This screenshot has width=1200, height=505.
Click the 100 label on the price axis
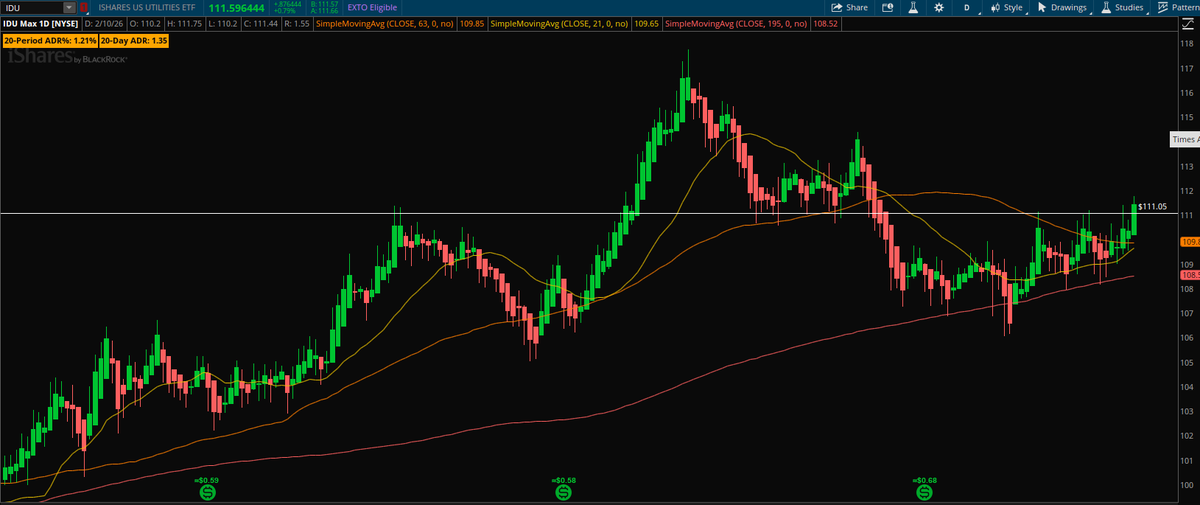tap(1187, 486)
